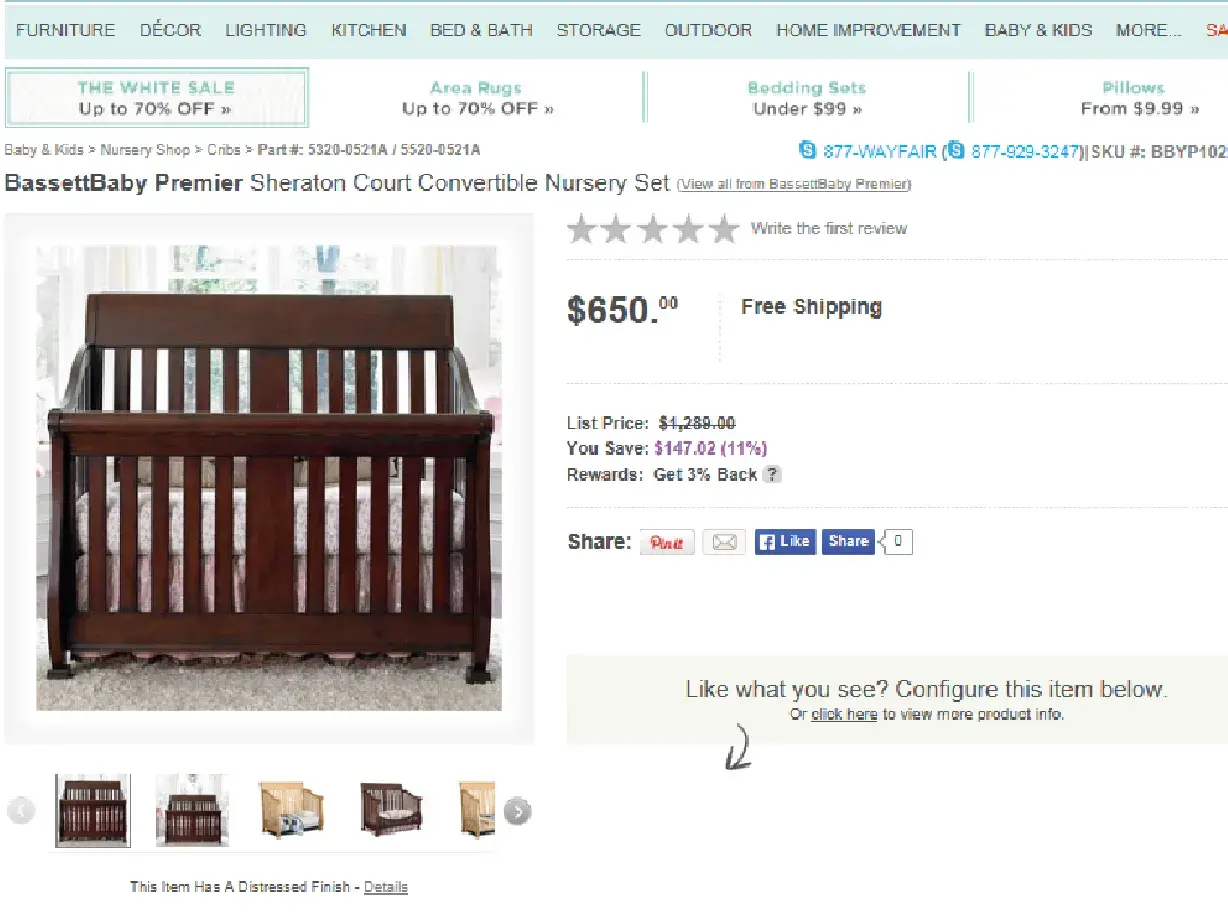Click the Facebook Like button
This screenshot has height=921, width=1228.
click(x=785, y=541)
